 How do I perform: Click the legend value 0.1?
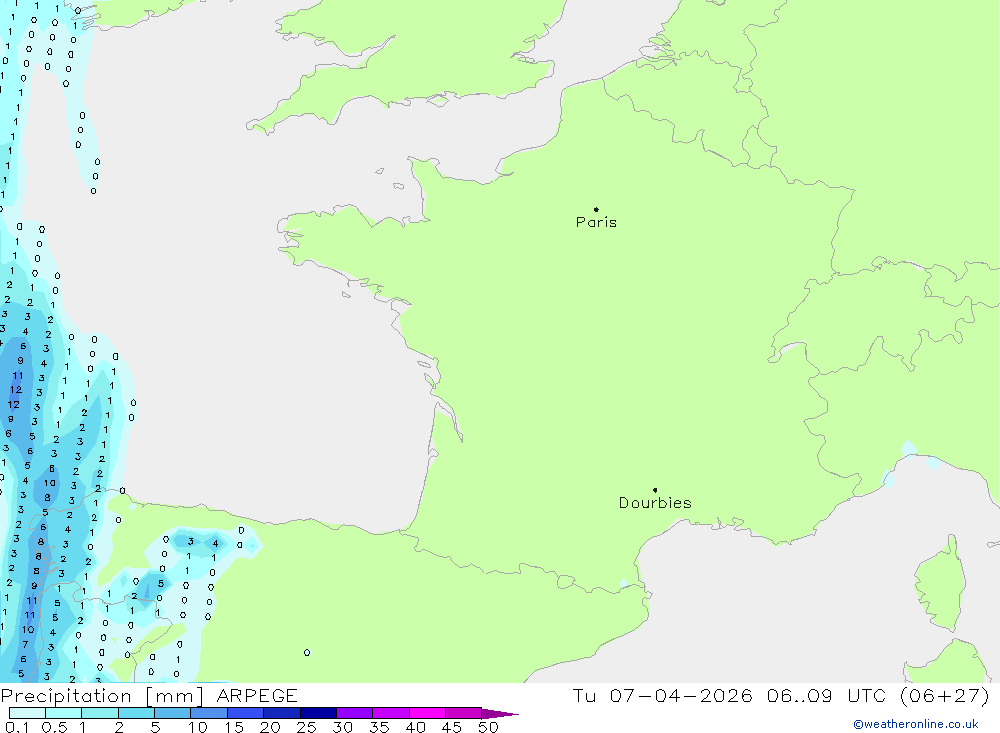tap(17, 727)
